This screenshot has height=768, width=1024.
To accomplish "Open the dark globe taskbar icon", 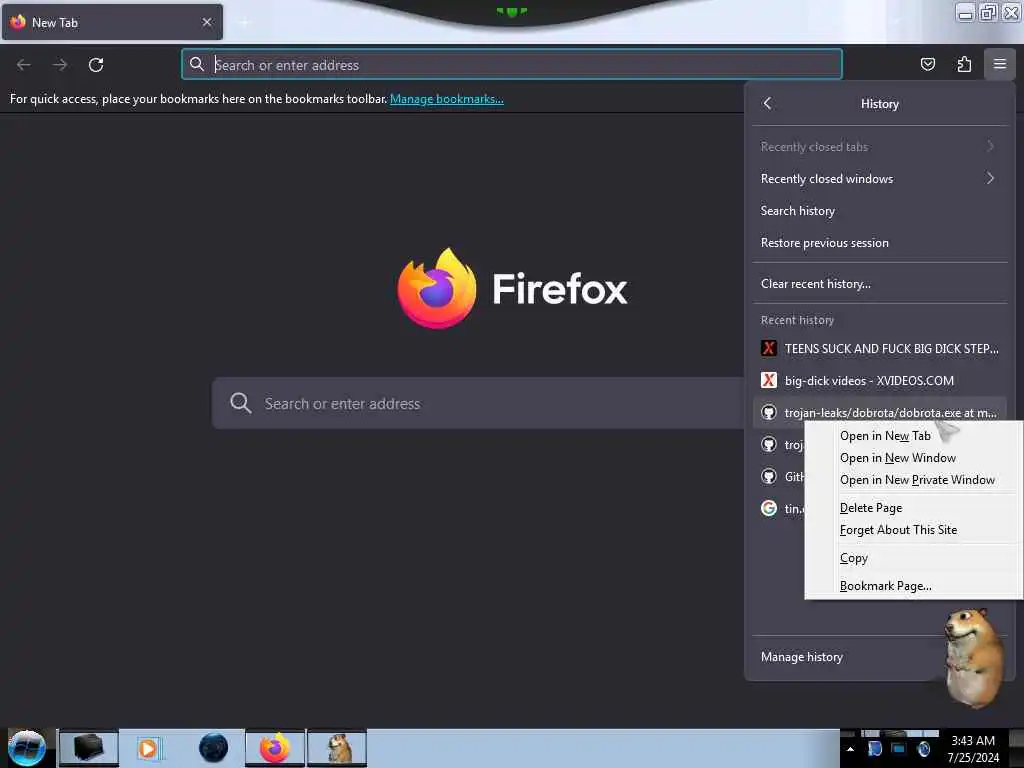I will click(x=213, y=748).
